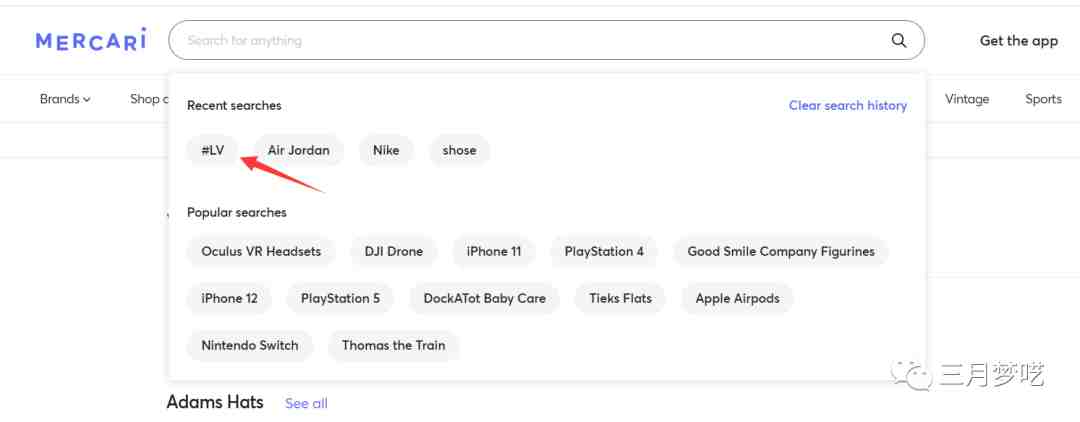Select the shose recent search chip
1080x422 pixels.
click(459, 150)
